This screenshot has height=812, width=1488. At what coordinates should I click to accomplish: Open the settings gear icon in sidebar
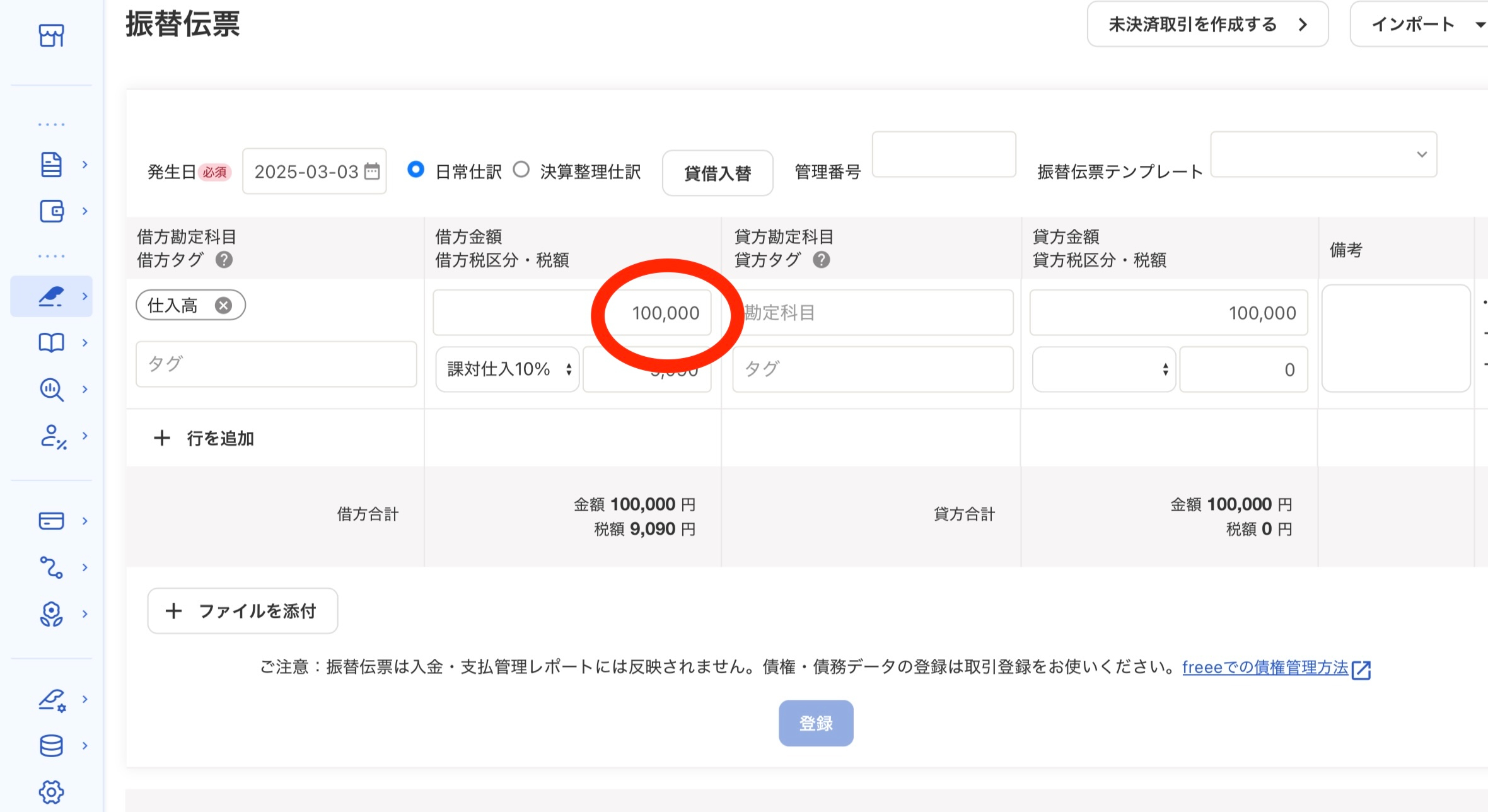51,792
